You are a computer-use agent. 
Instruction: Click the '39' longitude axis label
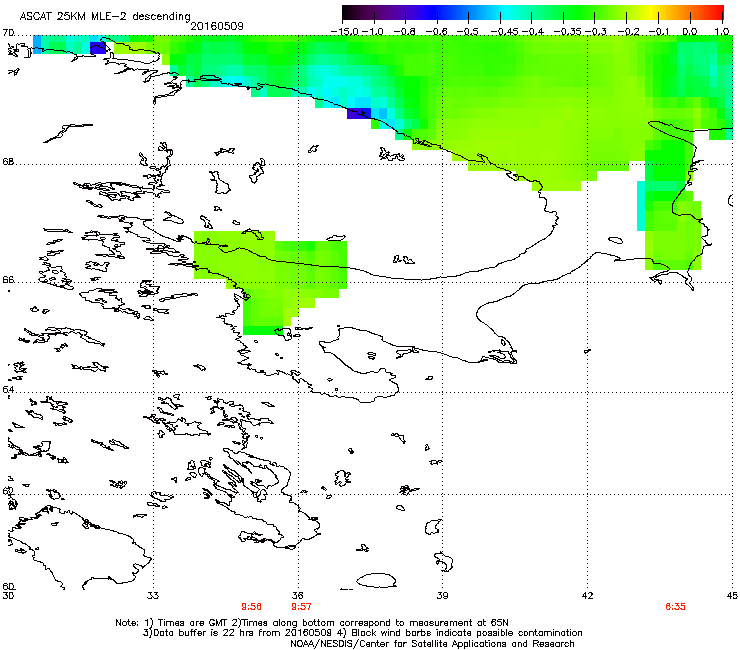click(442, 596)
